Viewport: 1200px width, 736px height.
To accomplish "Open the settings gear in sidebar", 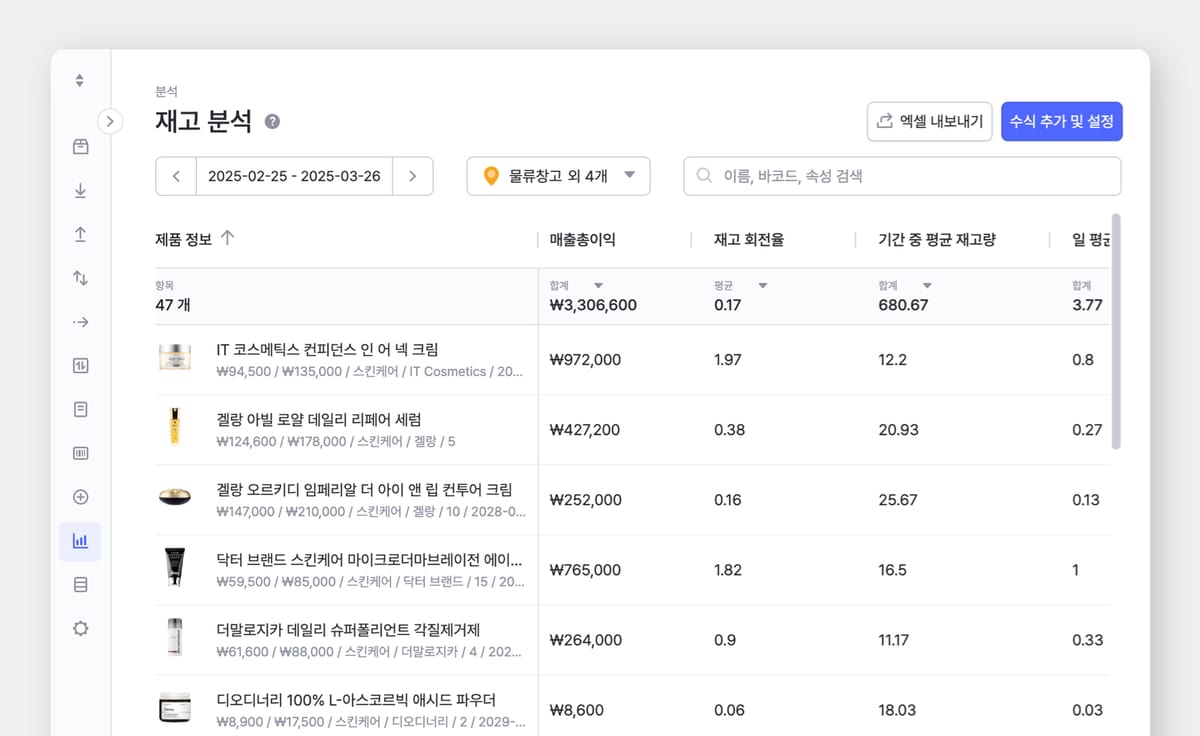I will (x=80, y=628).
